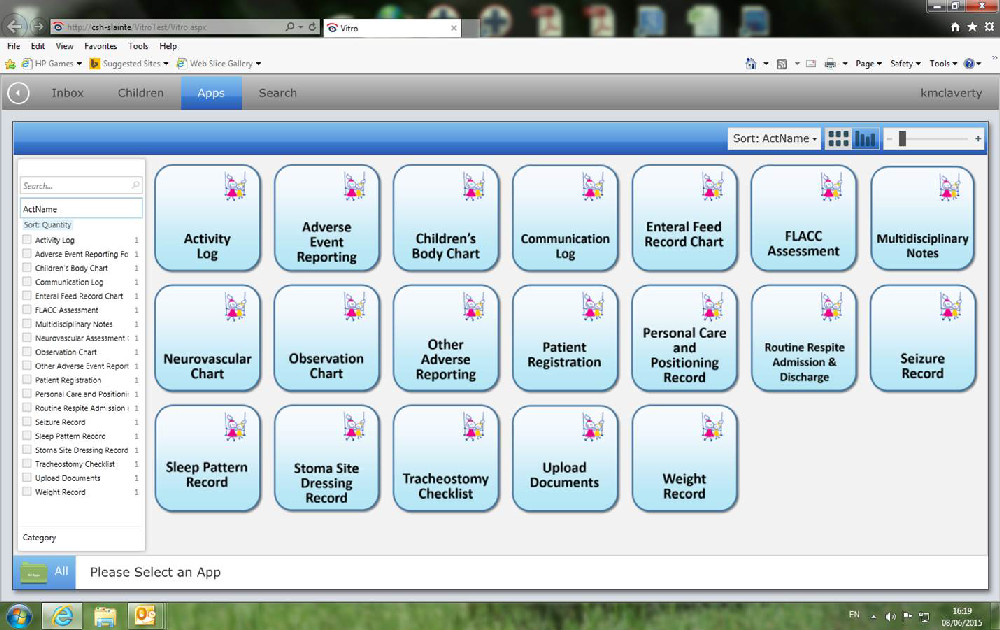
Task: Check the Weight Record filter checkbox
Action: tap(27, 492)
